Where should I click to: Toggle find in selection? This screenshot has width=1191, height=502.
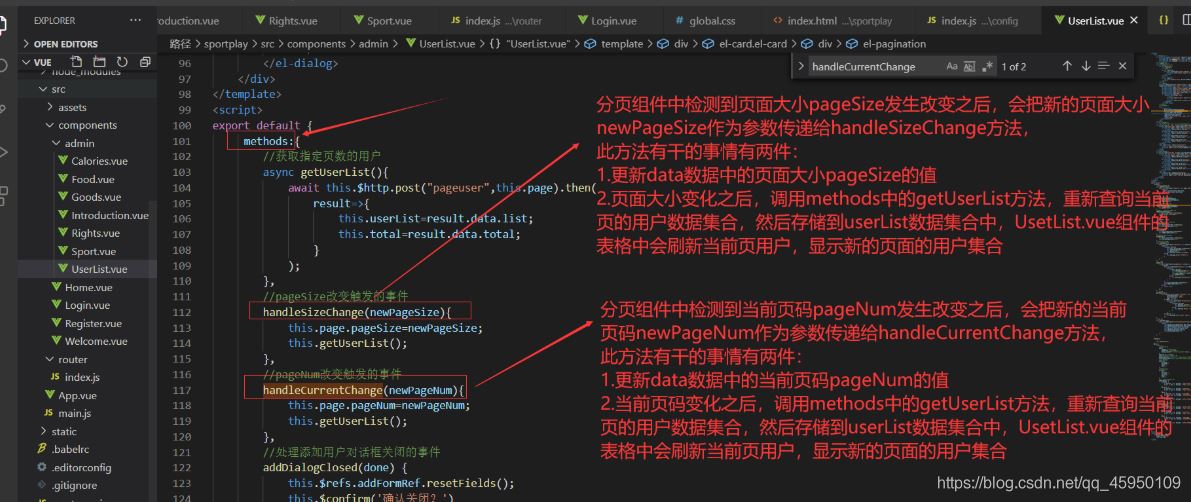[x=1104, y=66]
